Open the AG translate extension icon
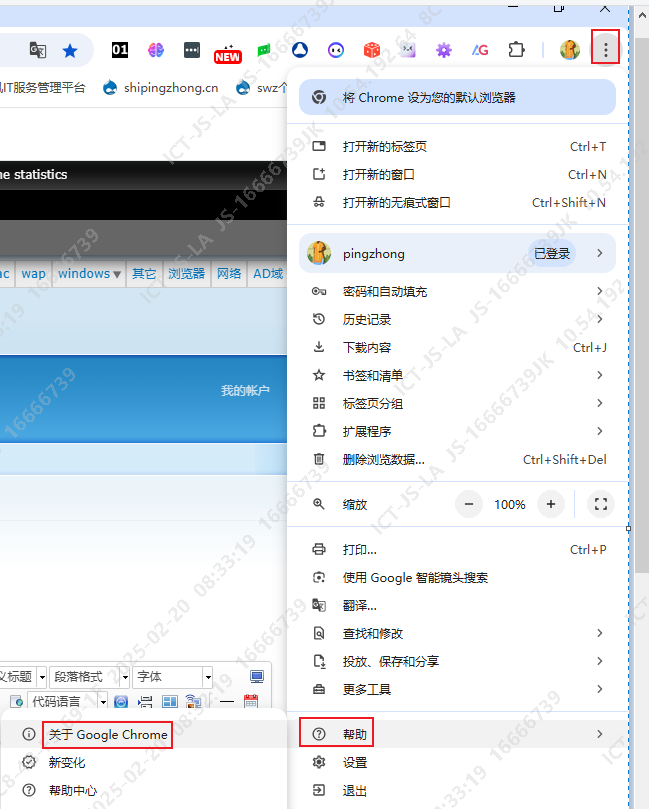The height and width of the screenshot is (809, 649). click(x=480, y=50)
